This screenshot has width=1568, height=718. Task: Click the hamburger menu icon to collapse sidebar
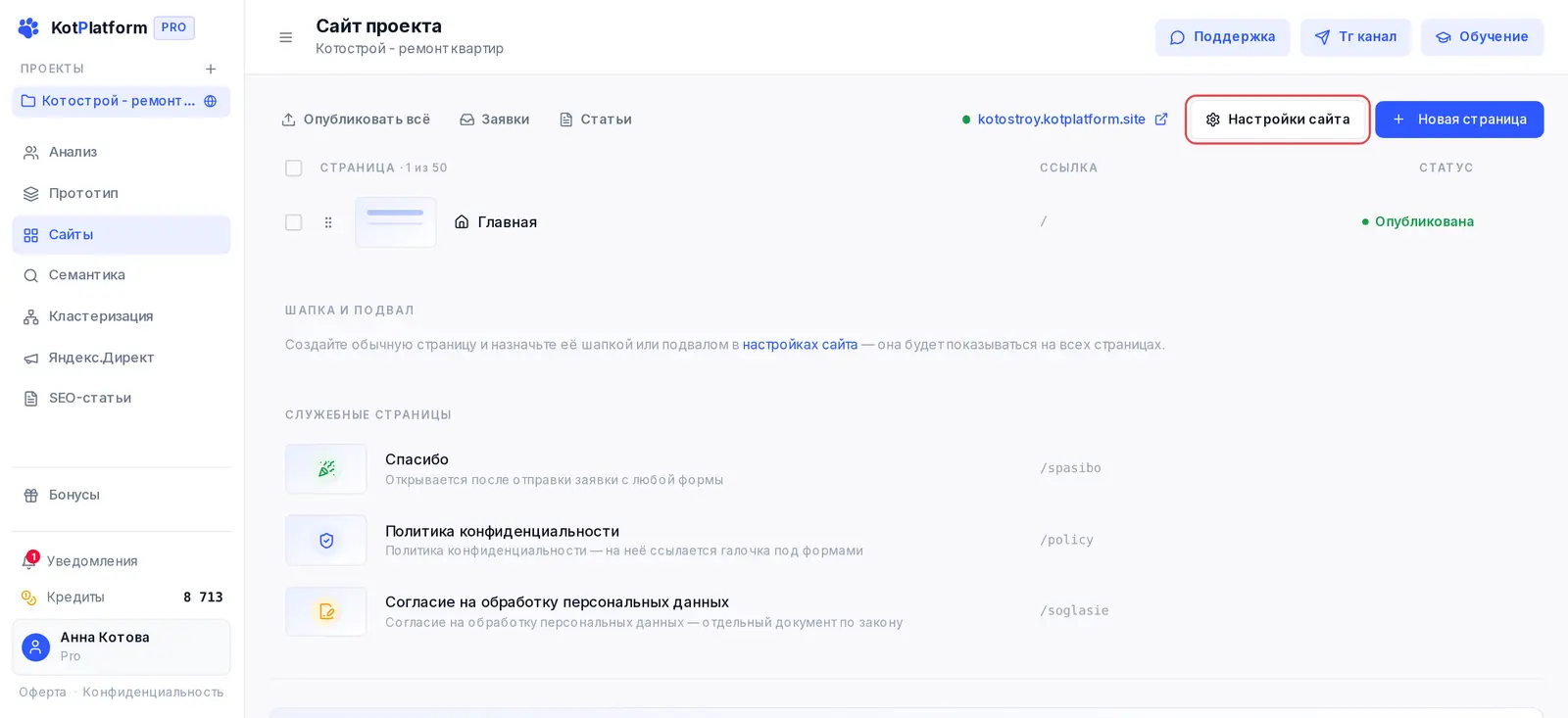286,37
